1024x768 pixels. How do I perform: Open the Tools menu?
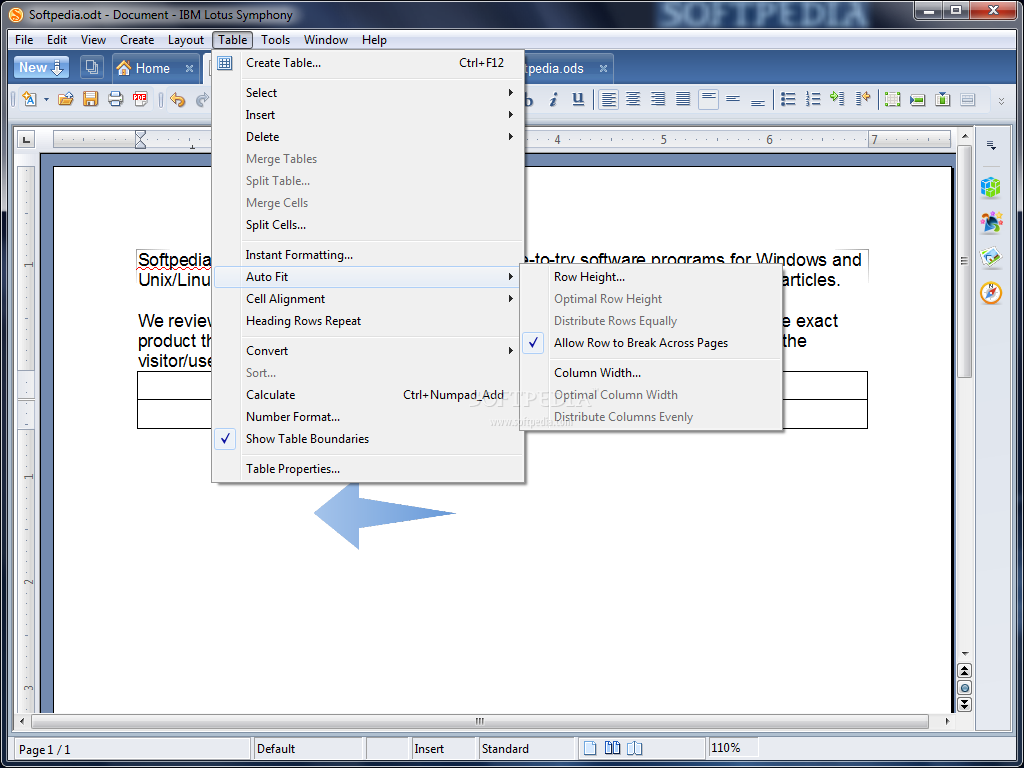[x=276, y=40]
